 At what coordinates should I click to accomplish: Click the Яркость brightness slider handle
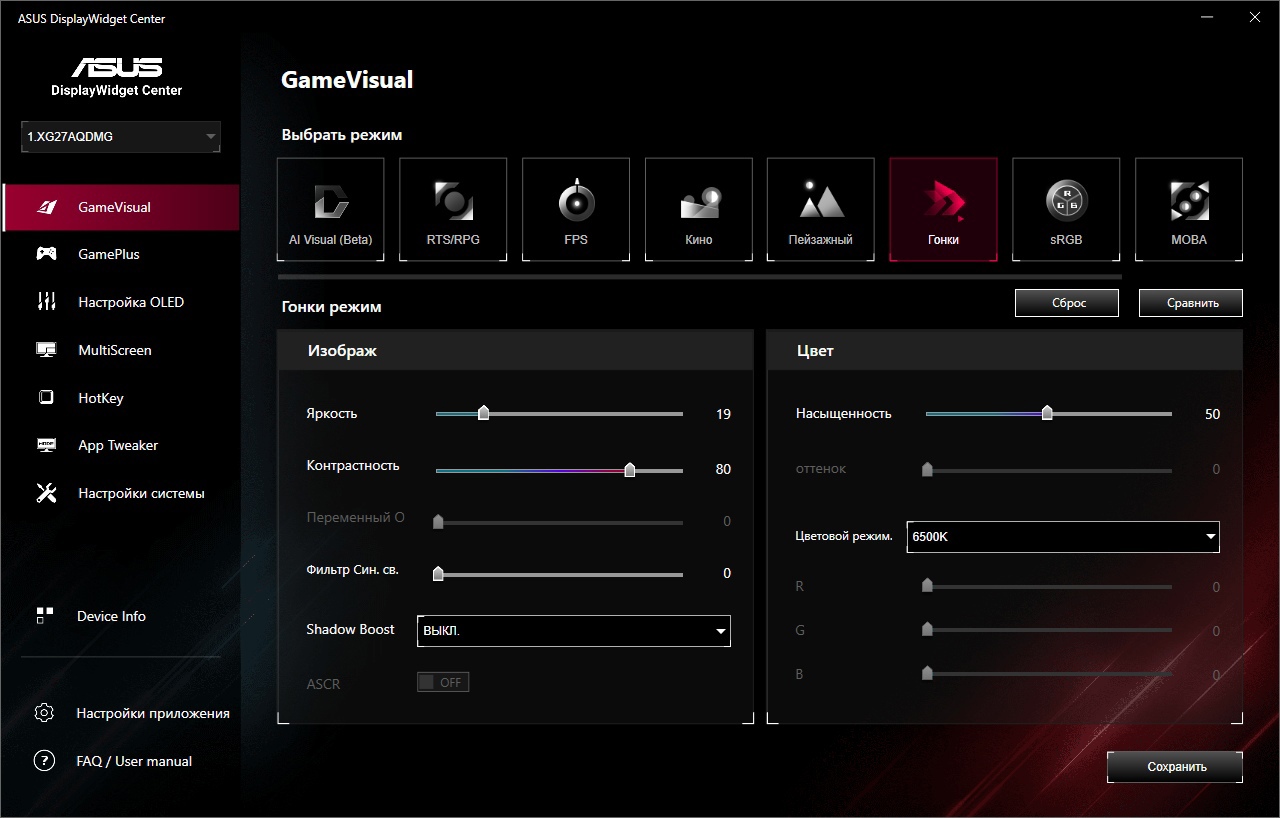click(484, 413)
